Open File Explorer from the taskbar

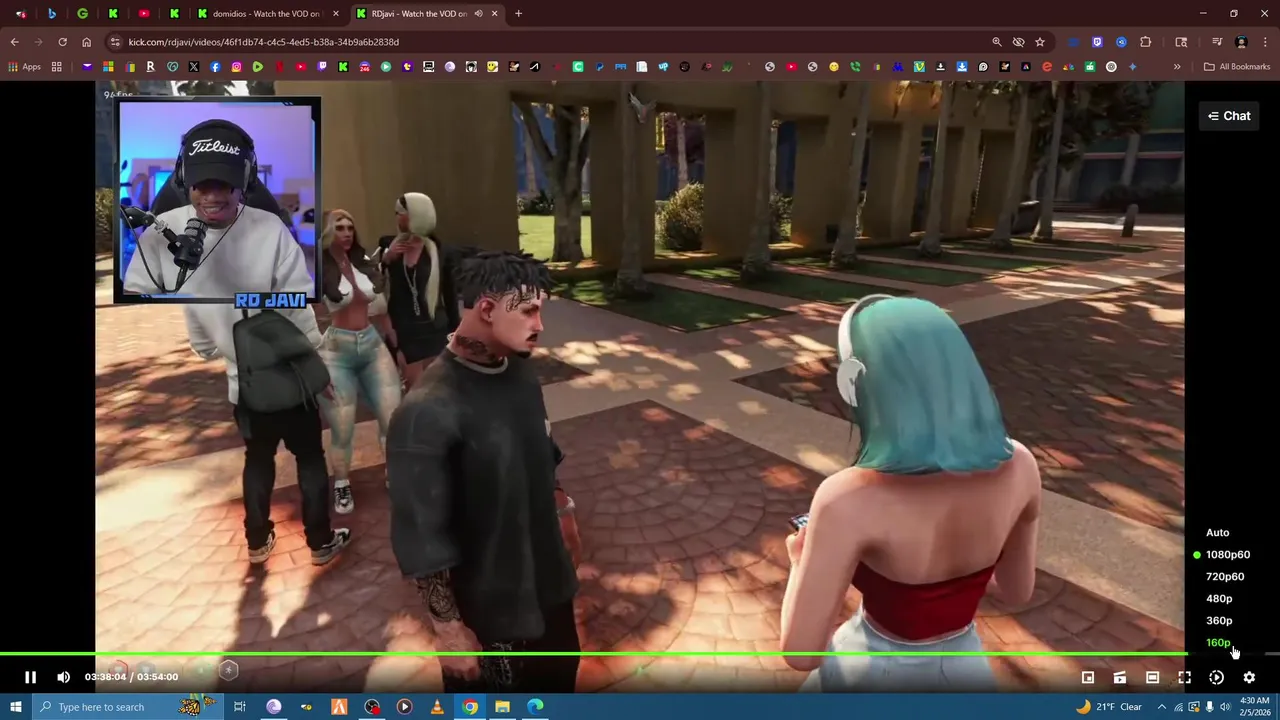(502, 707)
